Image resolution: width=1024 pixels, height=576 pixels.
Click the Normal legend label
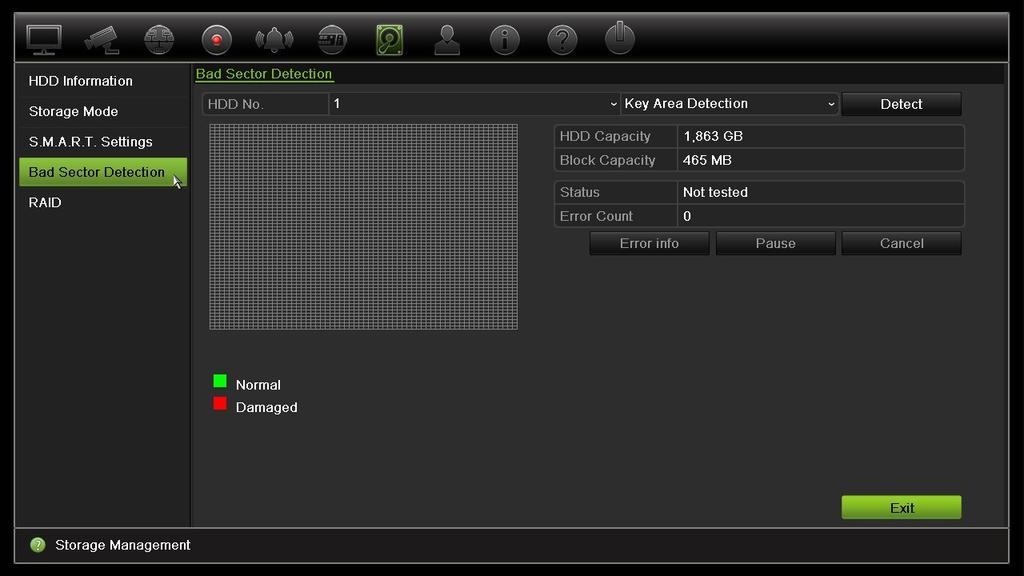pos(258,385)
